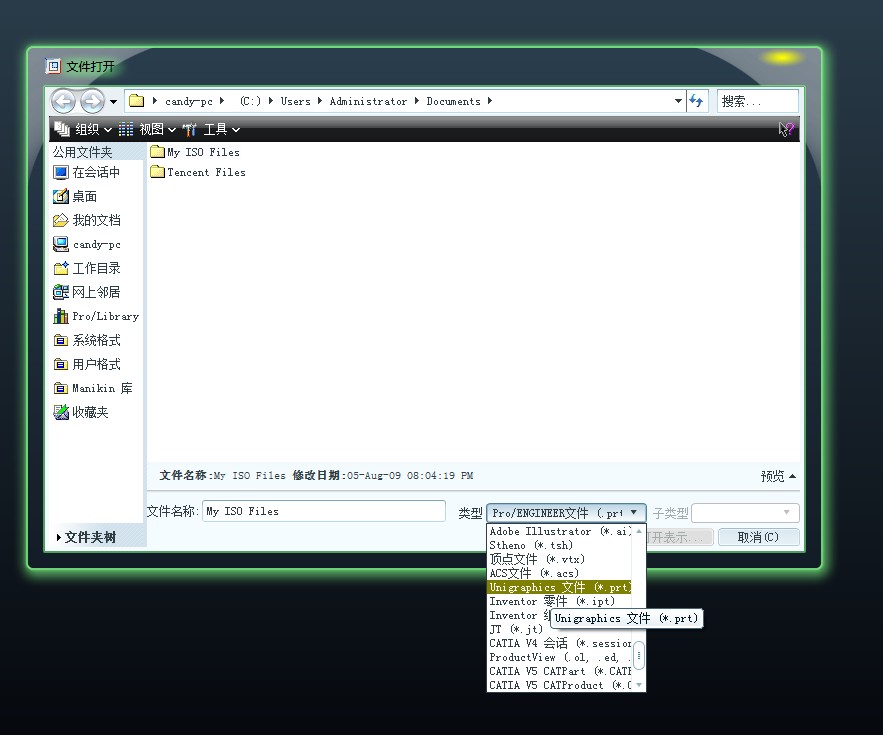
Task: Select the My ISO Files folder
Action: [195, 152]
